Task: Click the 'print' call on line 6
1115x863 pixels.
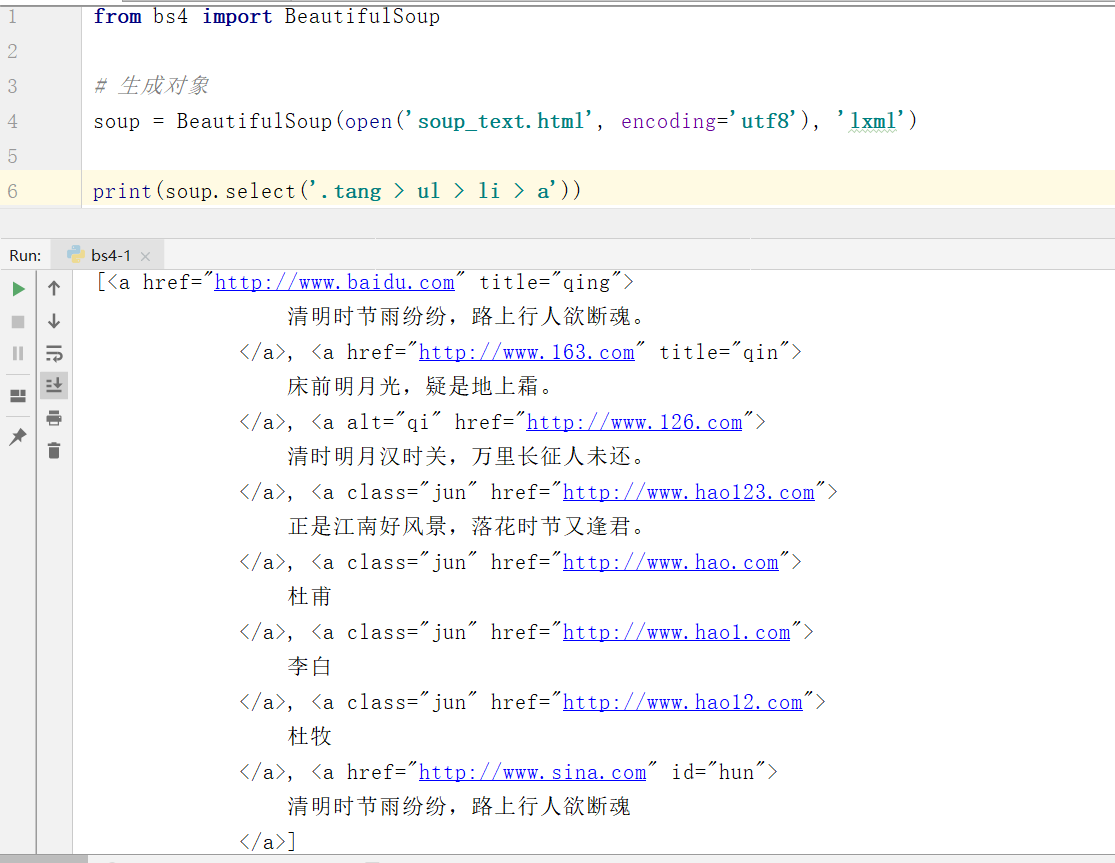Action: (122, 191)
